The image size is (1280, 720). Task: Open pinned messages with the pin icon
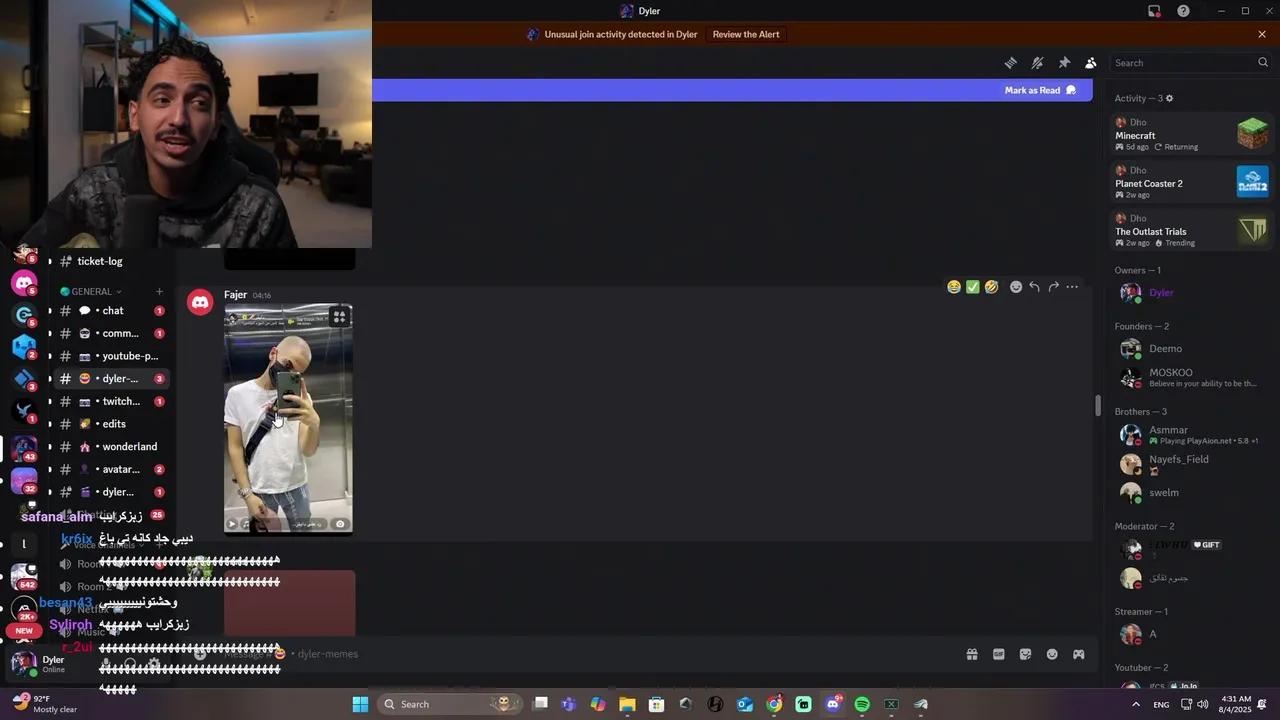click(x=1064, y=63)
